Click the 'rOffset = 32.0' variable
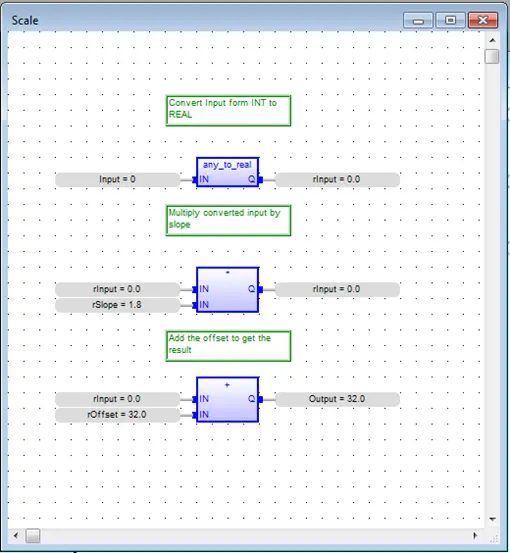The width and height of the screenshot is (510, 553). [x=117, y=414]
